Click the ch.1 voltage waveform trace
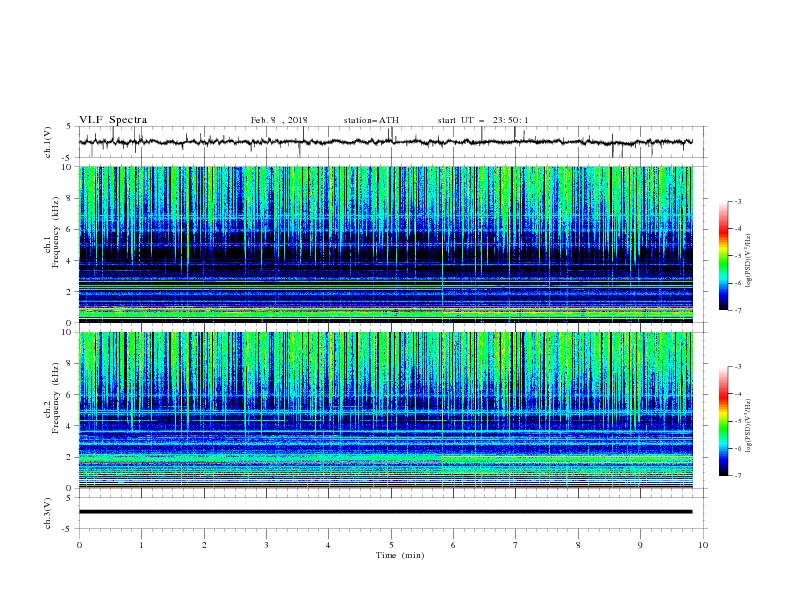Viewport: 792px width, 612px height. [385, 142]
